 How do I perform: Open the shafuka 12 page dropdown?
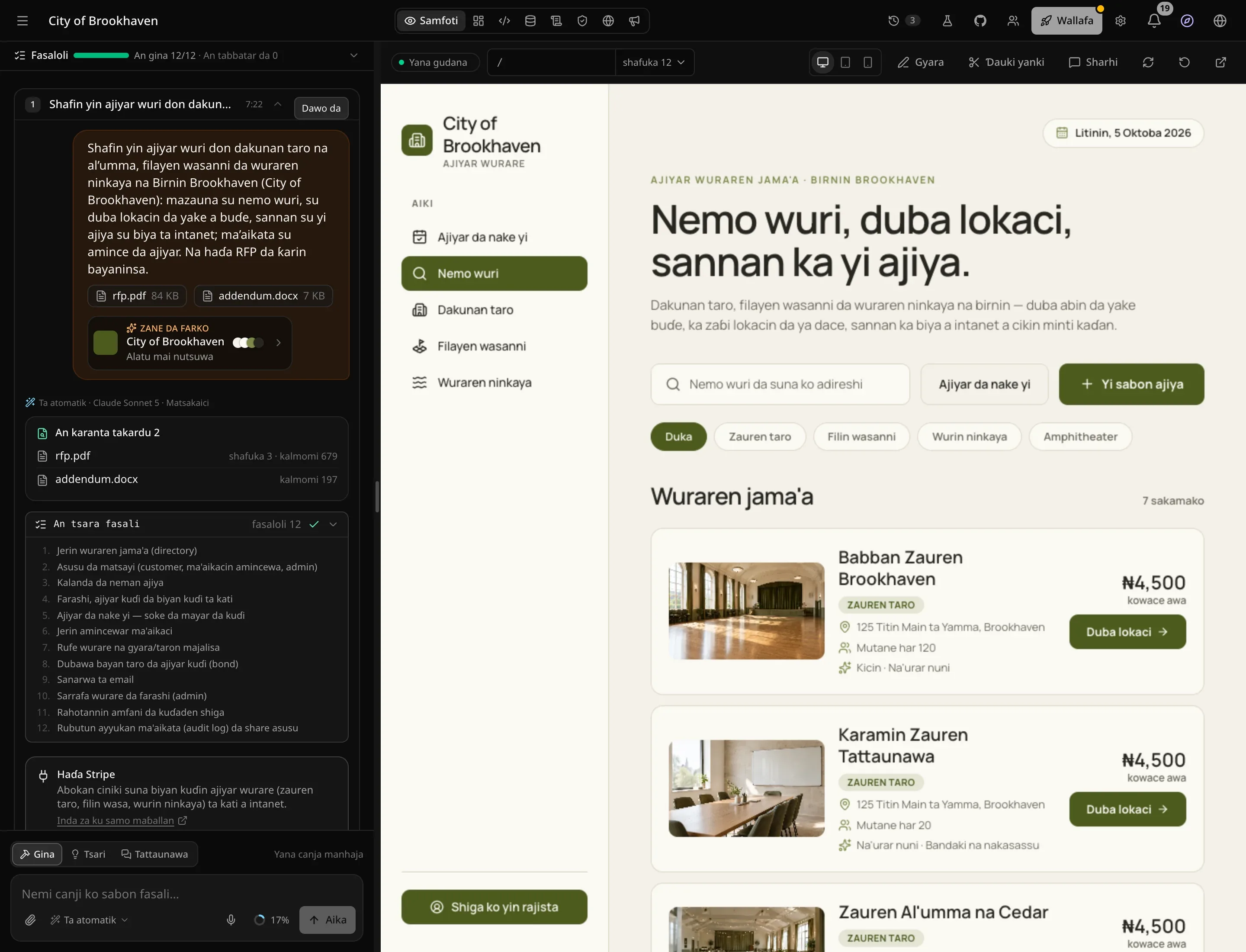click(654, 62)
